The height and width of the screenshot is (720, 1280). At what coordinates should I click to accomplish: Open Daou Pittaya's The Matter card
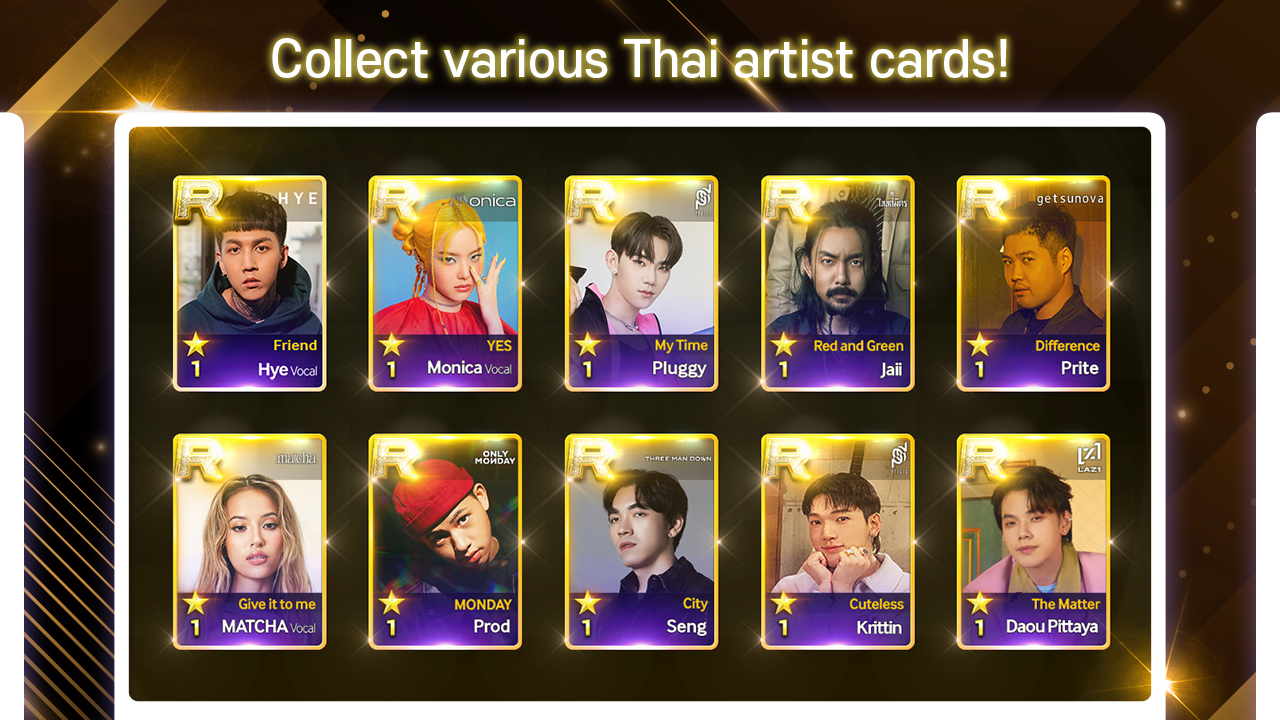click(1033, 541)
